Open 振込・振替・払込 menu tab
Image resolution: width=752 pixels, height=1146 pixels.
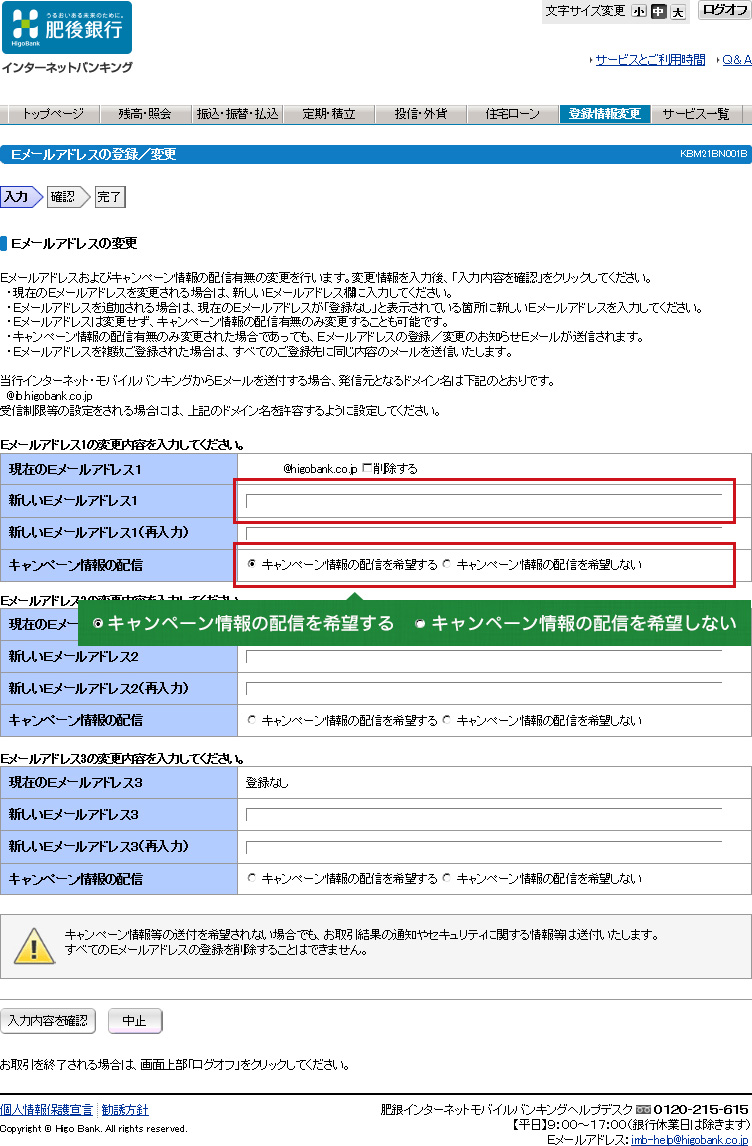tap(237, 114)
